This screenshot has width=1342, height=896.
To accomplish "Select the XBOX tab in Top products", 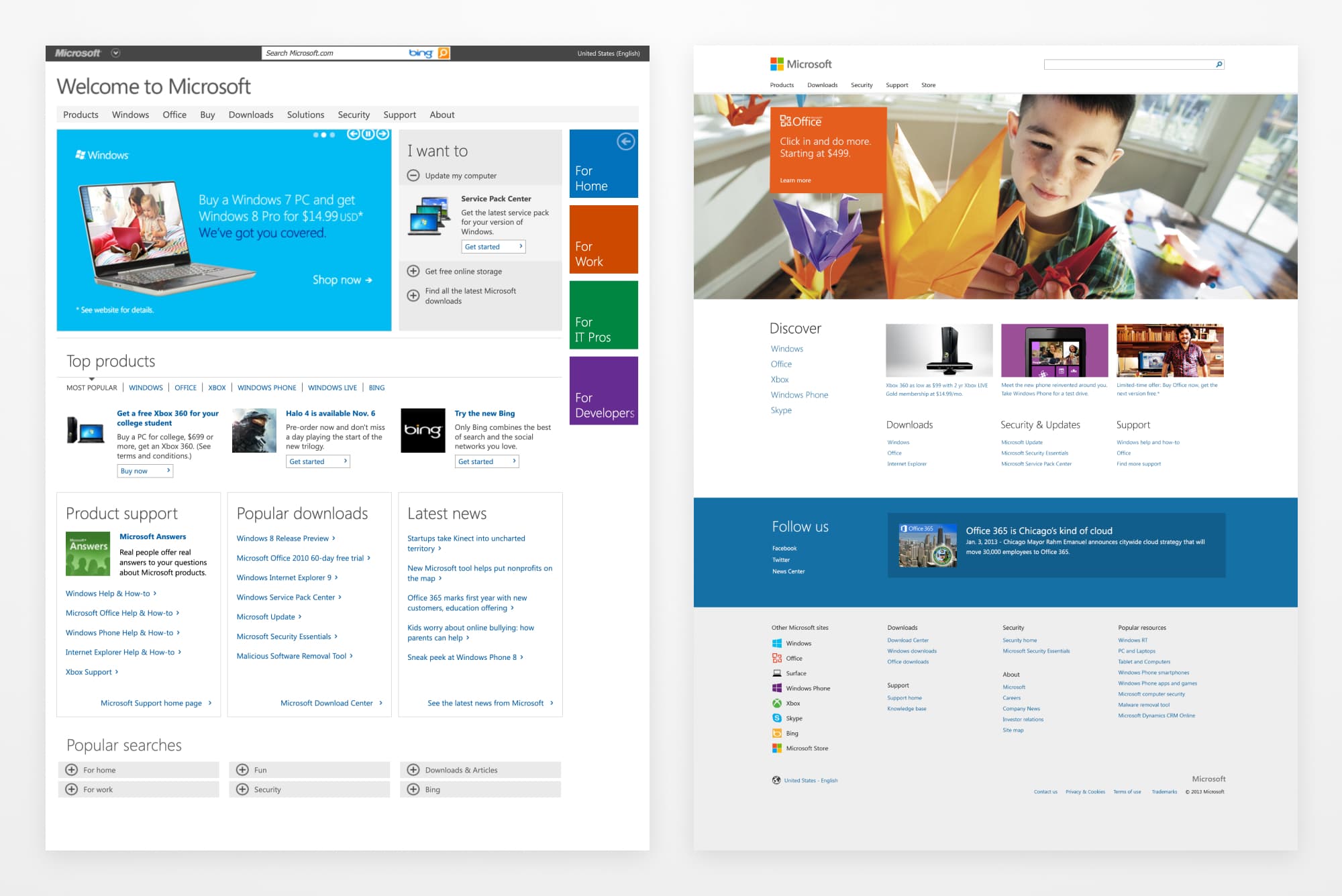I will [217, 388].
